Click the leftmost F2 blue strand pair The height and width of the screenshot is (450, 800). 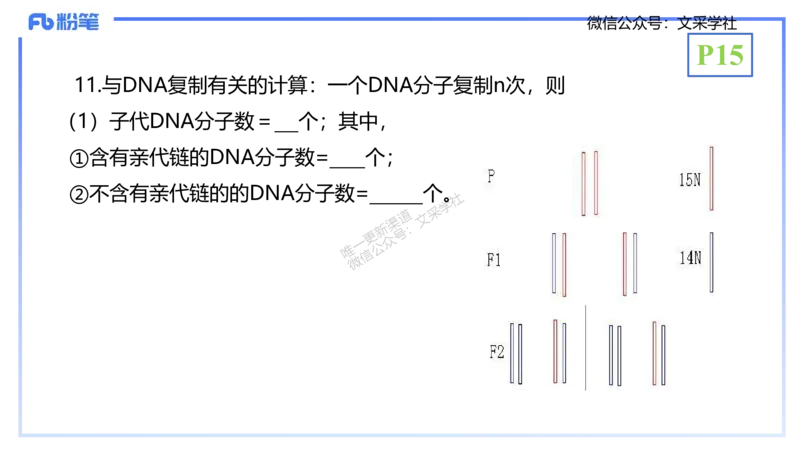tap(516, 353)
